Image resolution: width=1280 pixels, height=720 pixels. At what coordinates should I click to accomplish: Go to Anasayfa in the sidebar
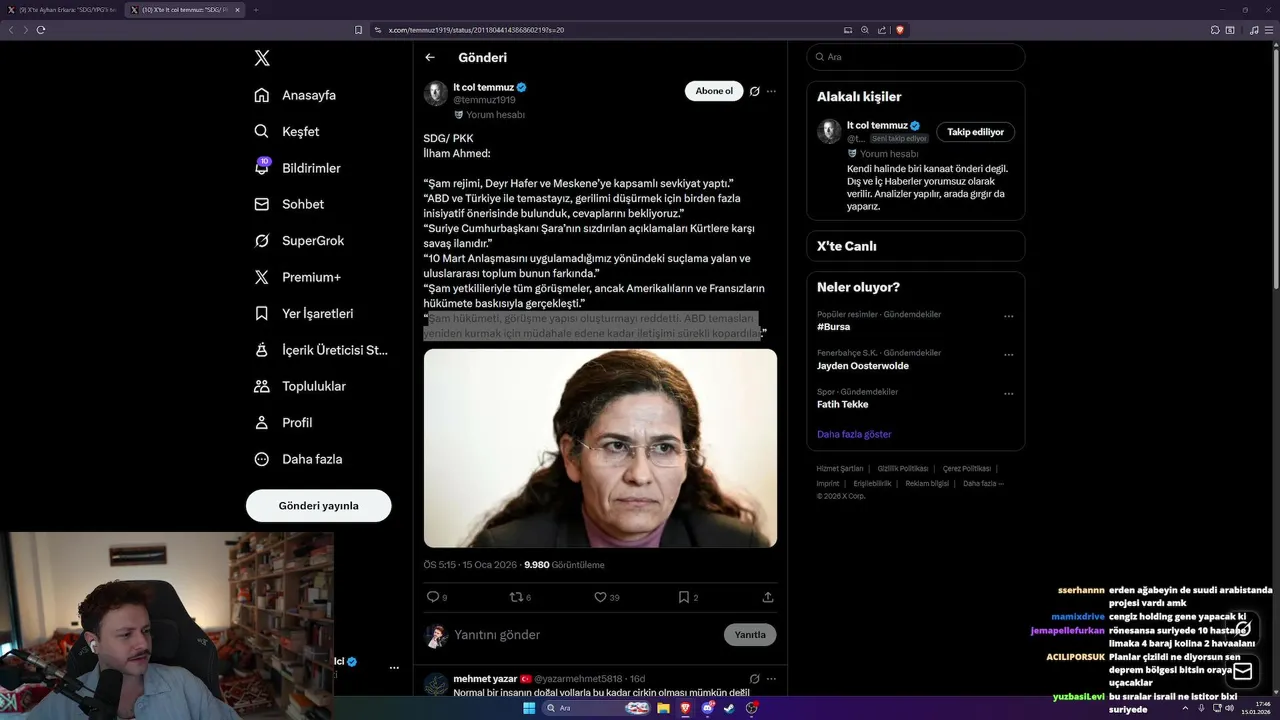click(x=295, y=95)
